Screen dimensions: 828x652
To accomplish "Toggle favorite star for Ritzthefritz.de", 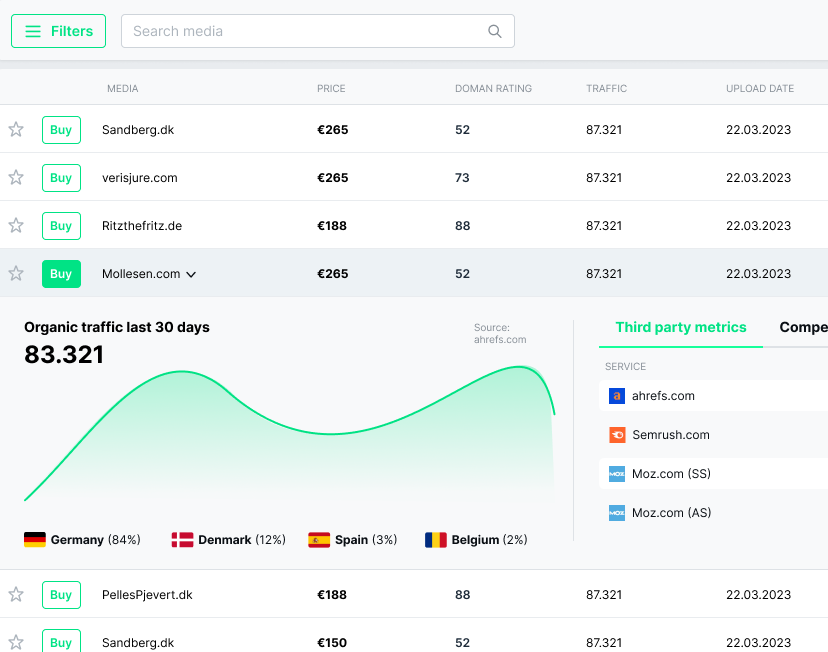I will 16,226.
